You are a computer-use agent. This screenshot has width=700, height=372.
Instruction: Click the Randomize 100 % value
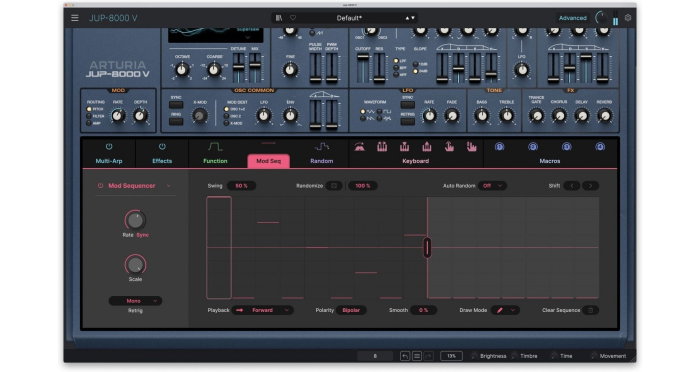[362, 186]
